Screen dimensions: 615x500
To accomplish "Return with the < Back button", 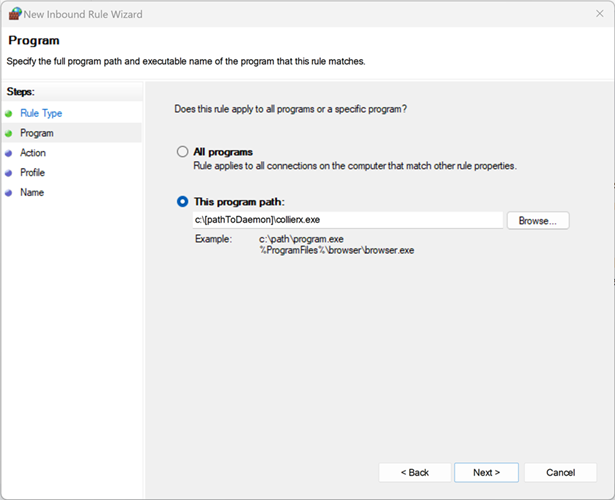I will pos(415,473).
